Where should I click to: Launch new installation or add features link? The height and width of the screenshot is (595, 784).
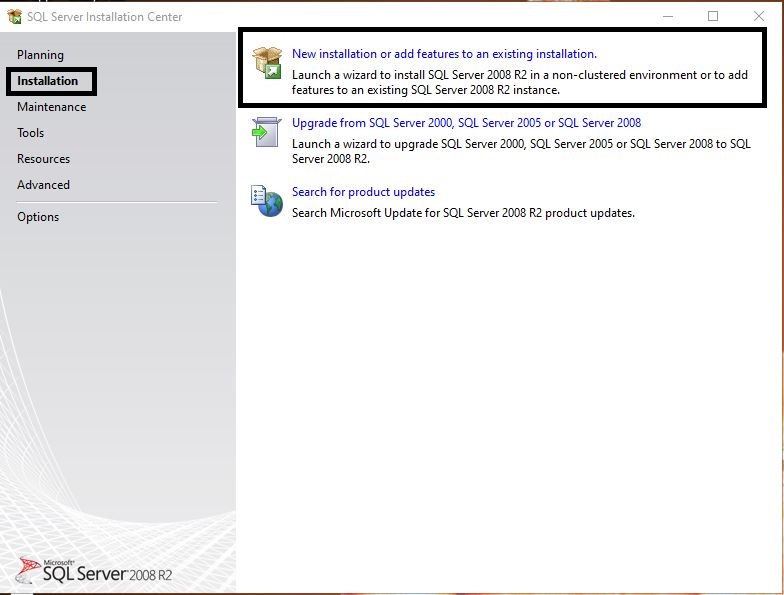(444, 54)
